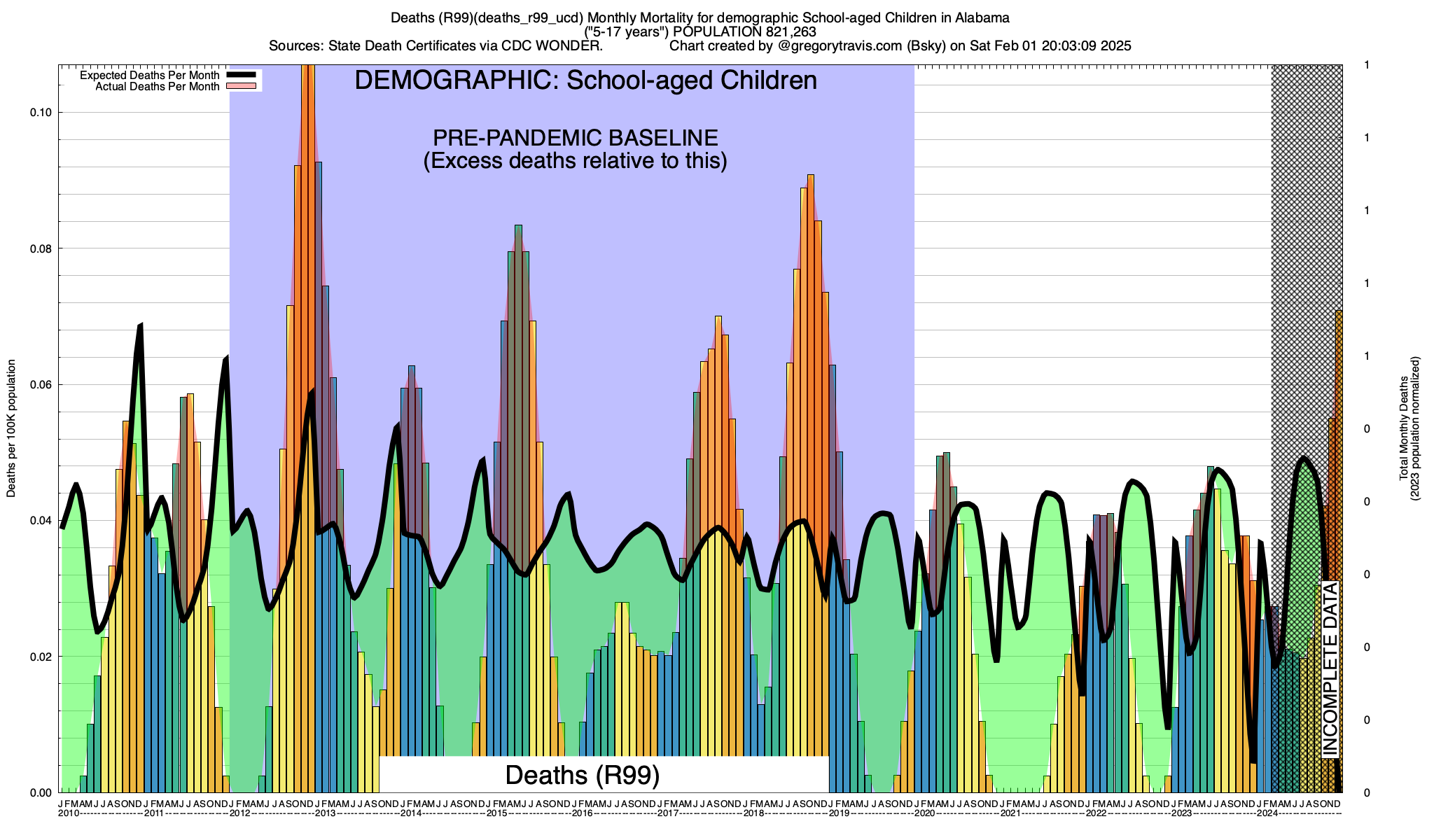The image size is (1434, 840).
Task: Click the 'Chart created by @gregorytravis.com' credit
Action: click(900, 47)
